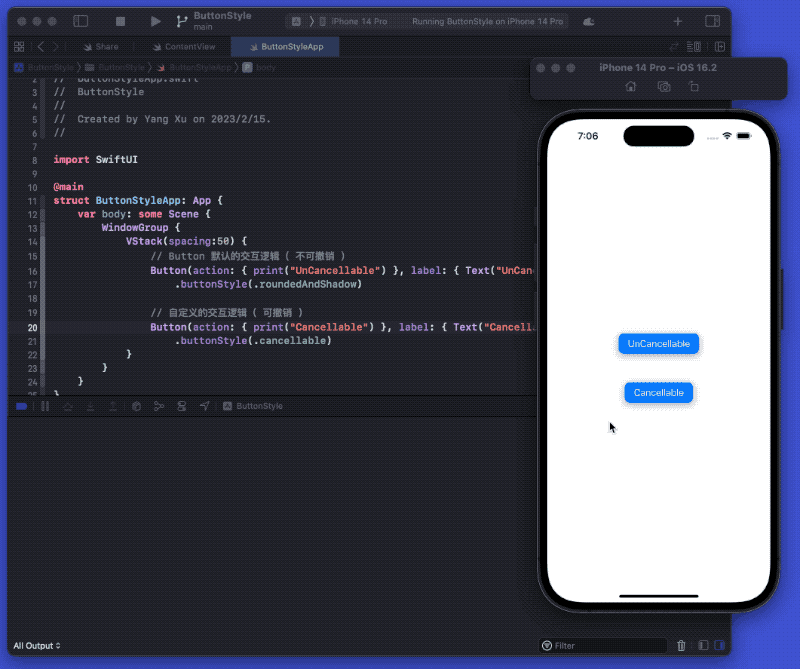The width and height of the screenshot is (800, 669).
Task: Click the Simulator Home button icon
Action: point(631,87)
